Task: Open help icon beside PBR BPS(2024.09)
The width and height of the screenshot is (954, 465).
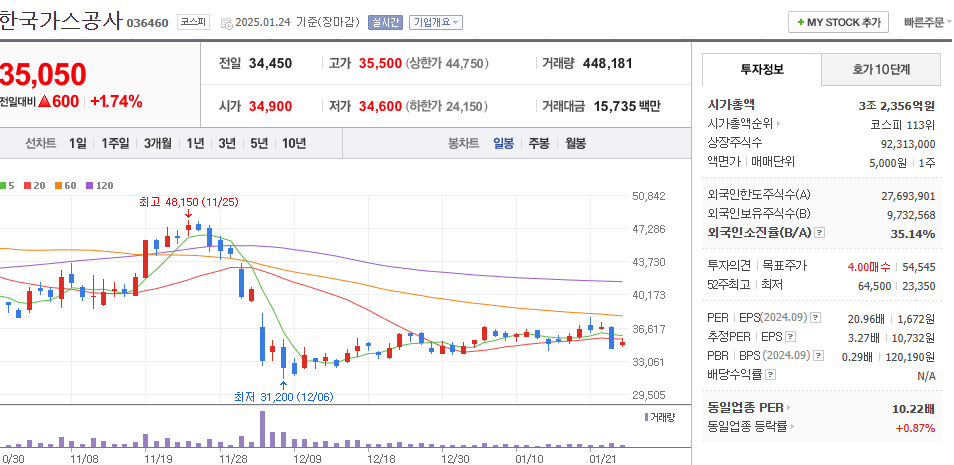Action: 820,355
